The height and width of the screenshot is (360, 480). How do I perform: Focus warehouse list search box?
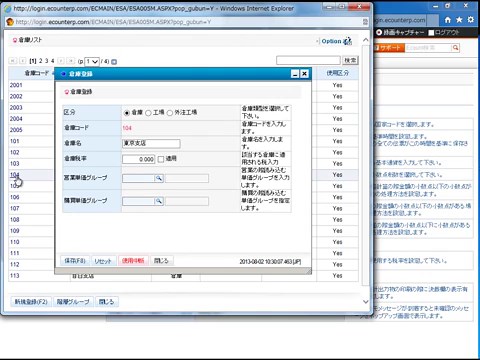[308, 60]
